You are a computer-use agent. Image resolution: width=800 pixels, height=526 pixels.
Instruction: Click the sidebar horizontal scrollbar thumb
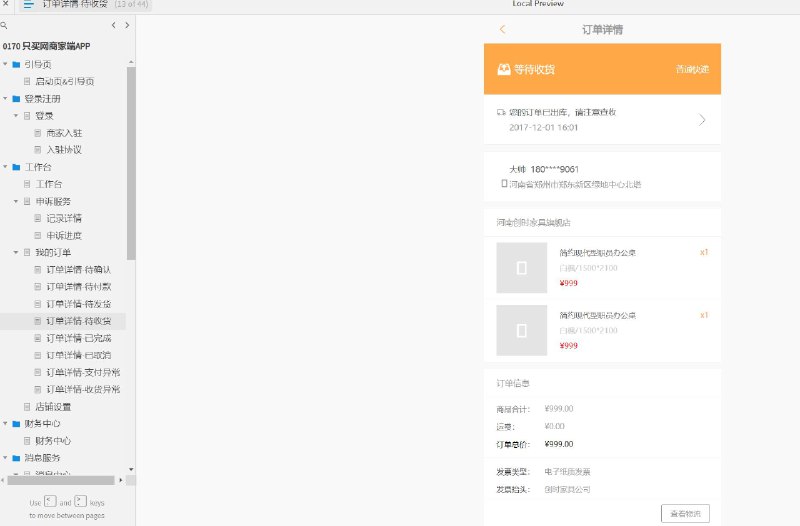pos(61,480)
